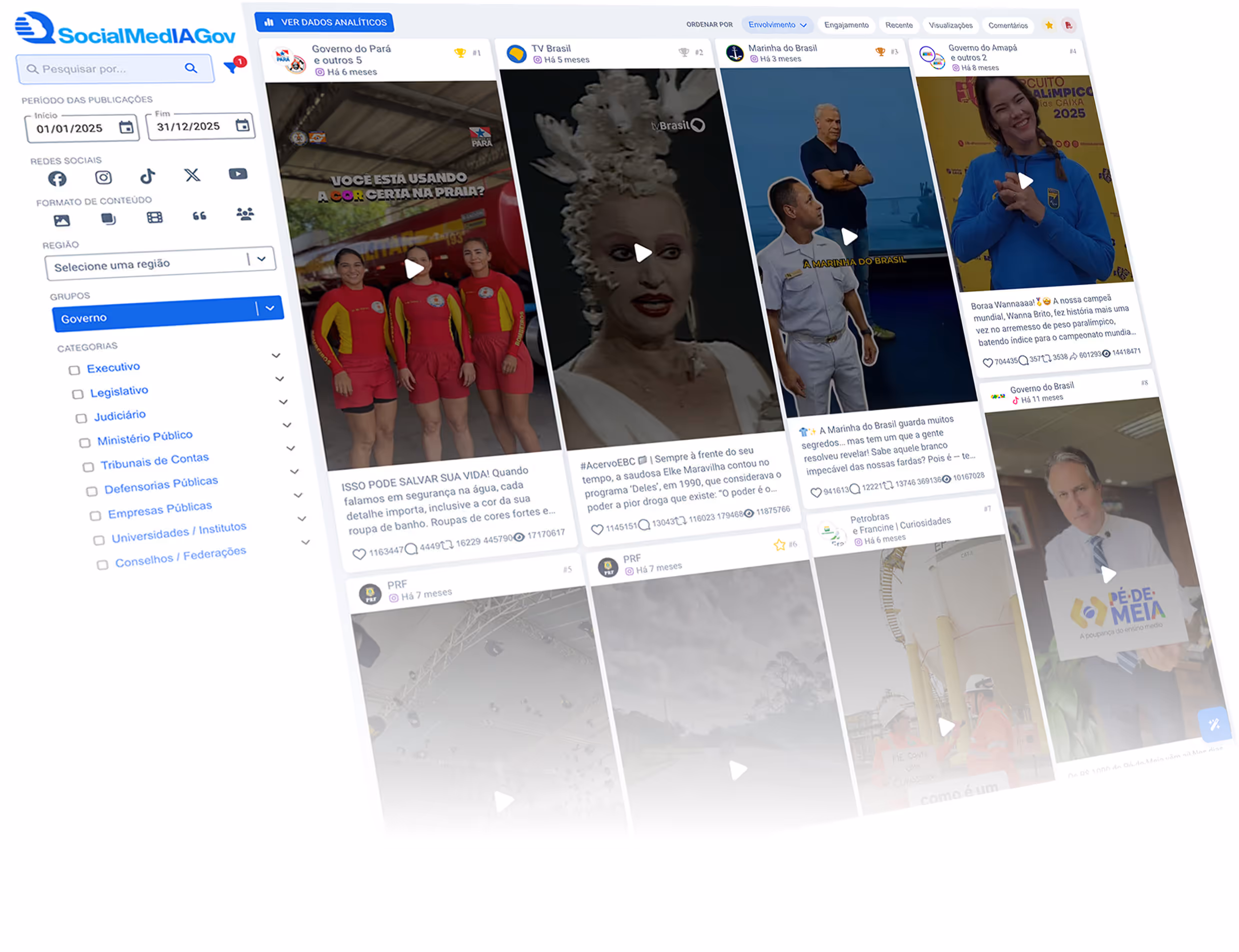Click the heart icon on TV Brasil post
The width and height of the screenshot is (1239, 952).
click(x=596, y=529)
